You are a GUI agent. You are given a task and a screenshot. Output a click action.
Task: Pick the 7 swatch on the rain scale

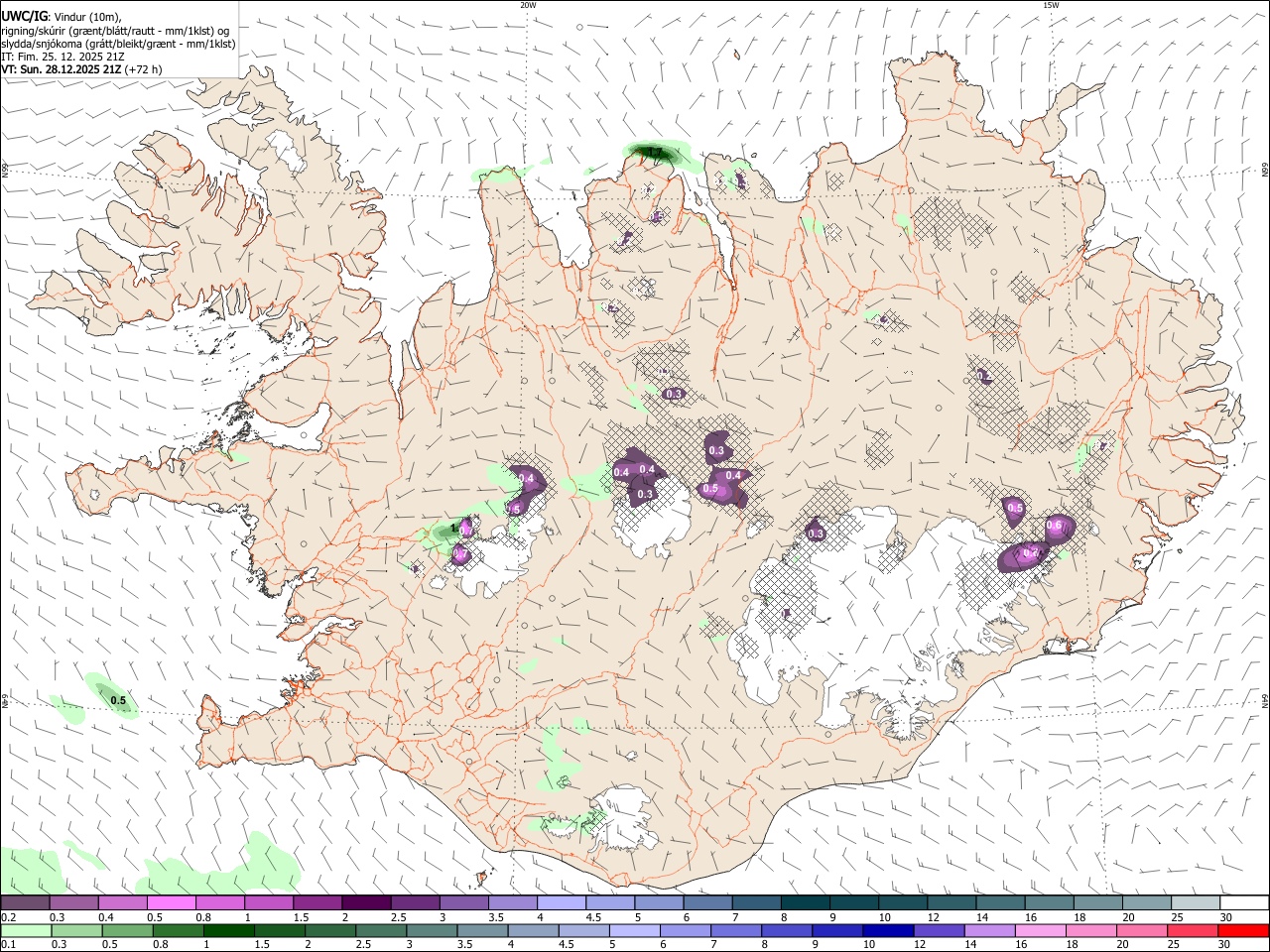736,930
